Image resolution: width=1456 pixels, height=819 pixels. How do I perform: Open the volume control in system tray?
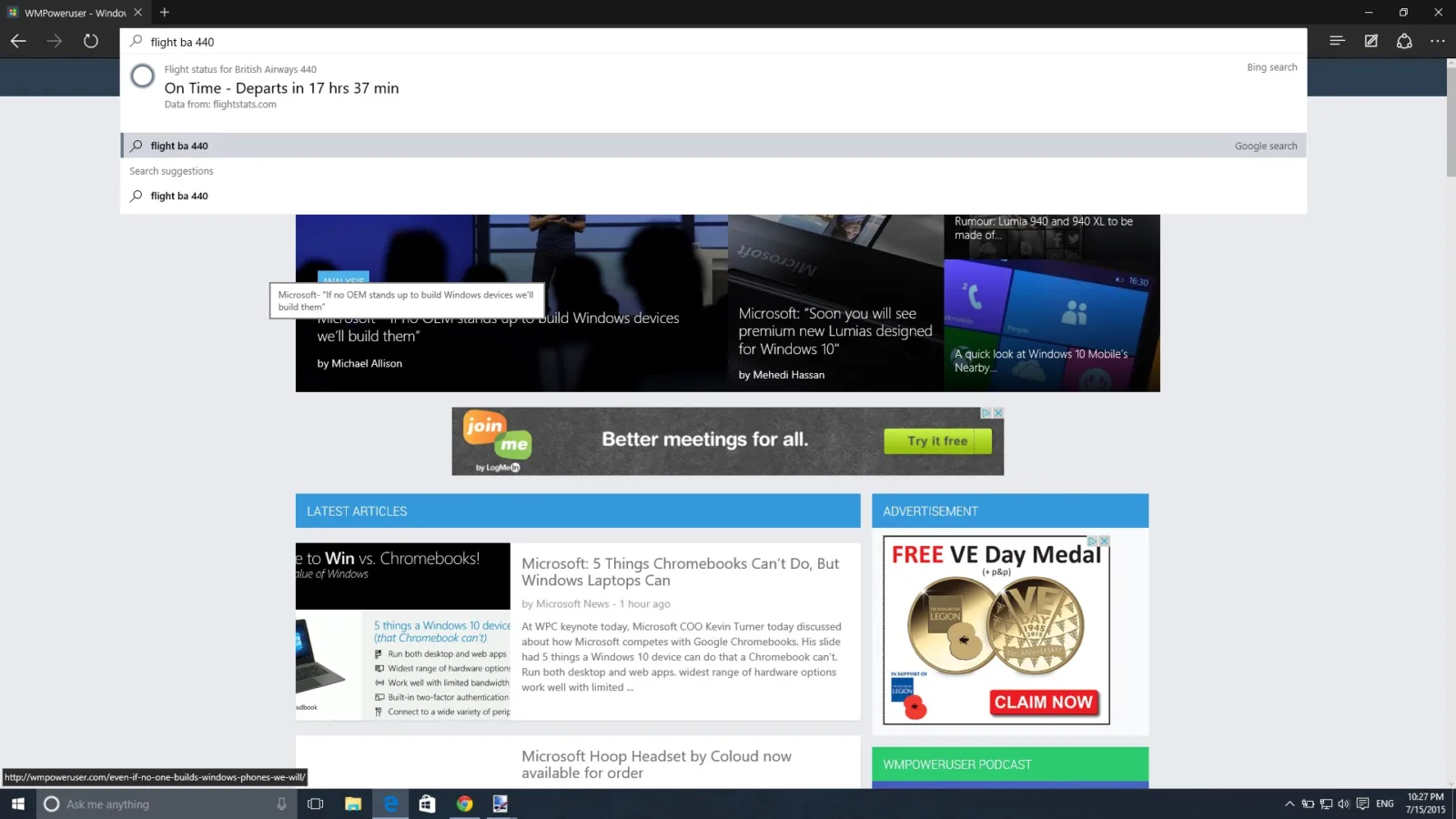(1343, 804)
